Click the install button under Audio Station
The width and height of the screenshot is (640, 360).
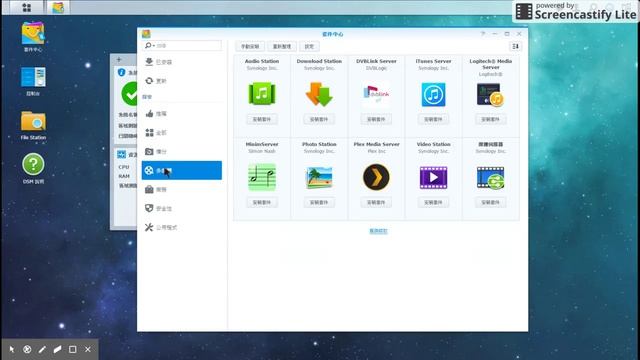(x=262, y=119)
